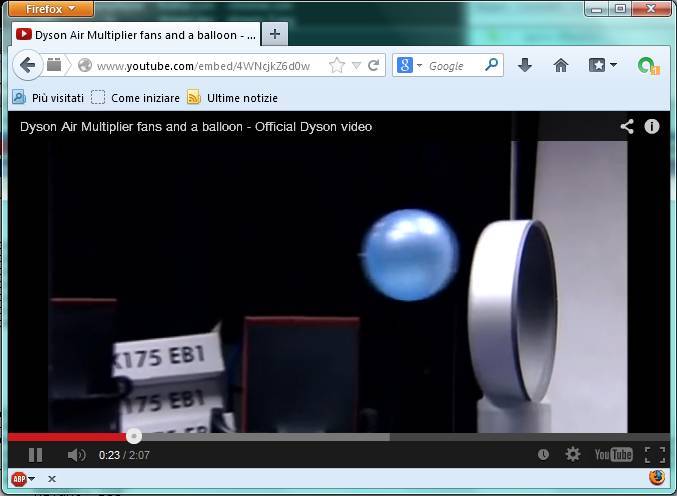Reload the current page
This screenshot has height=496, width=677.
coord(374,66)
